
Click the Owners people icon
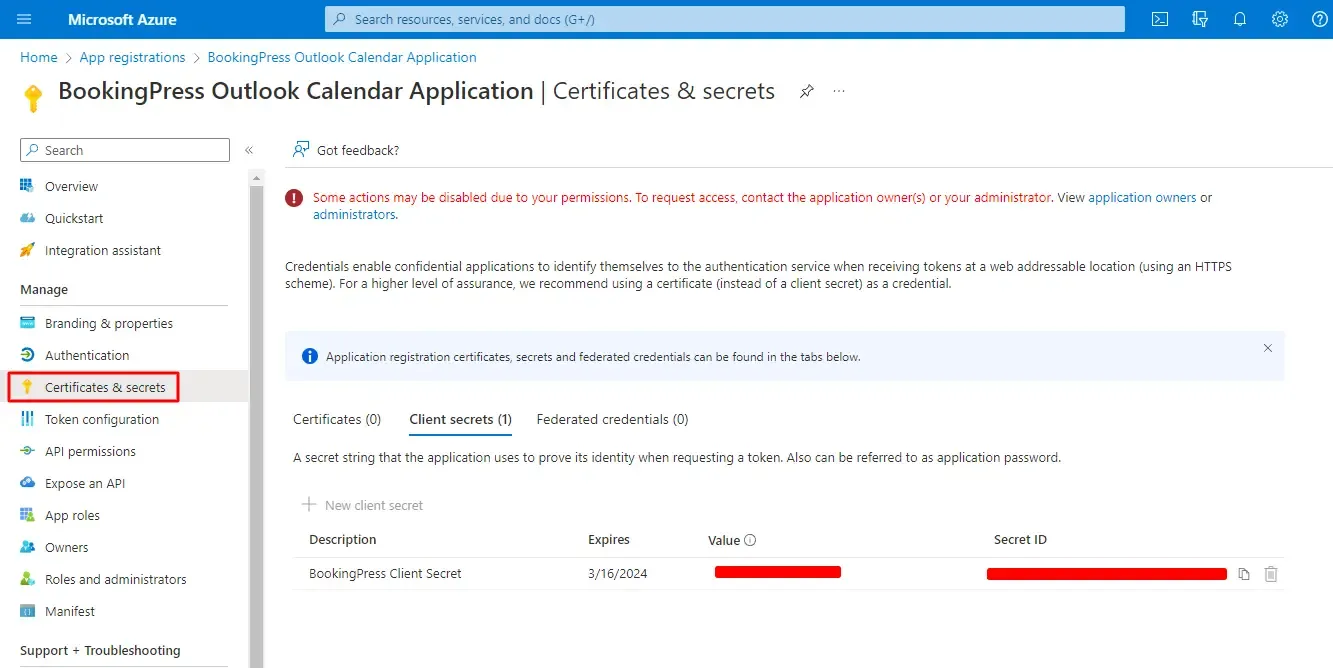(x=27, y=547)
